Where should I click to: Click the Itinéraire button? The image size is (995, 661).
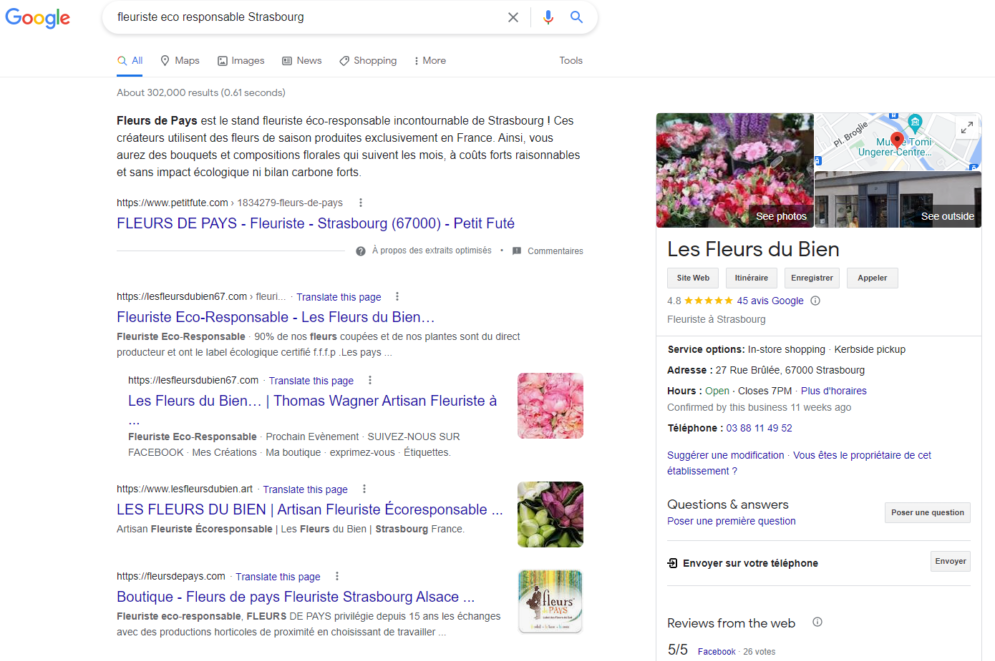(751, 278)
